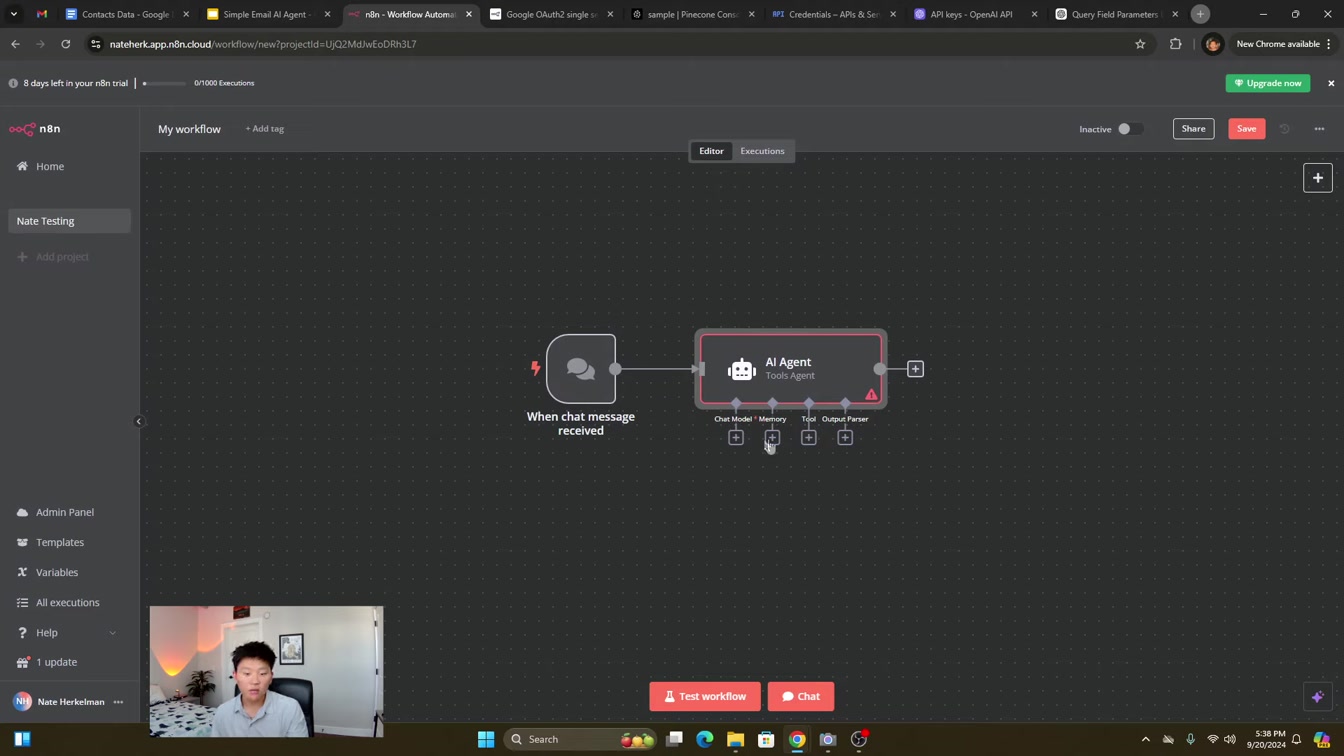The width and height of the screenshot is (1344, 756).
Task: Click the address bar URL
Action: click(263, 44)
